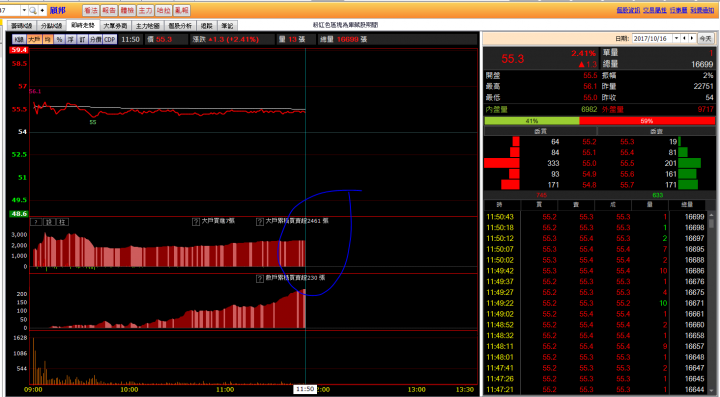Click the 哈拉 toolbar button
This screenshot has width=720, height=397.
coord(163,10)
